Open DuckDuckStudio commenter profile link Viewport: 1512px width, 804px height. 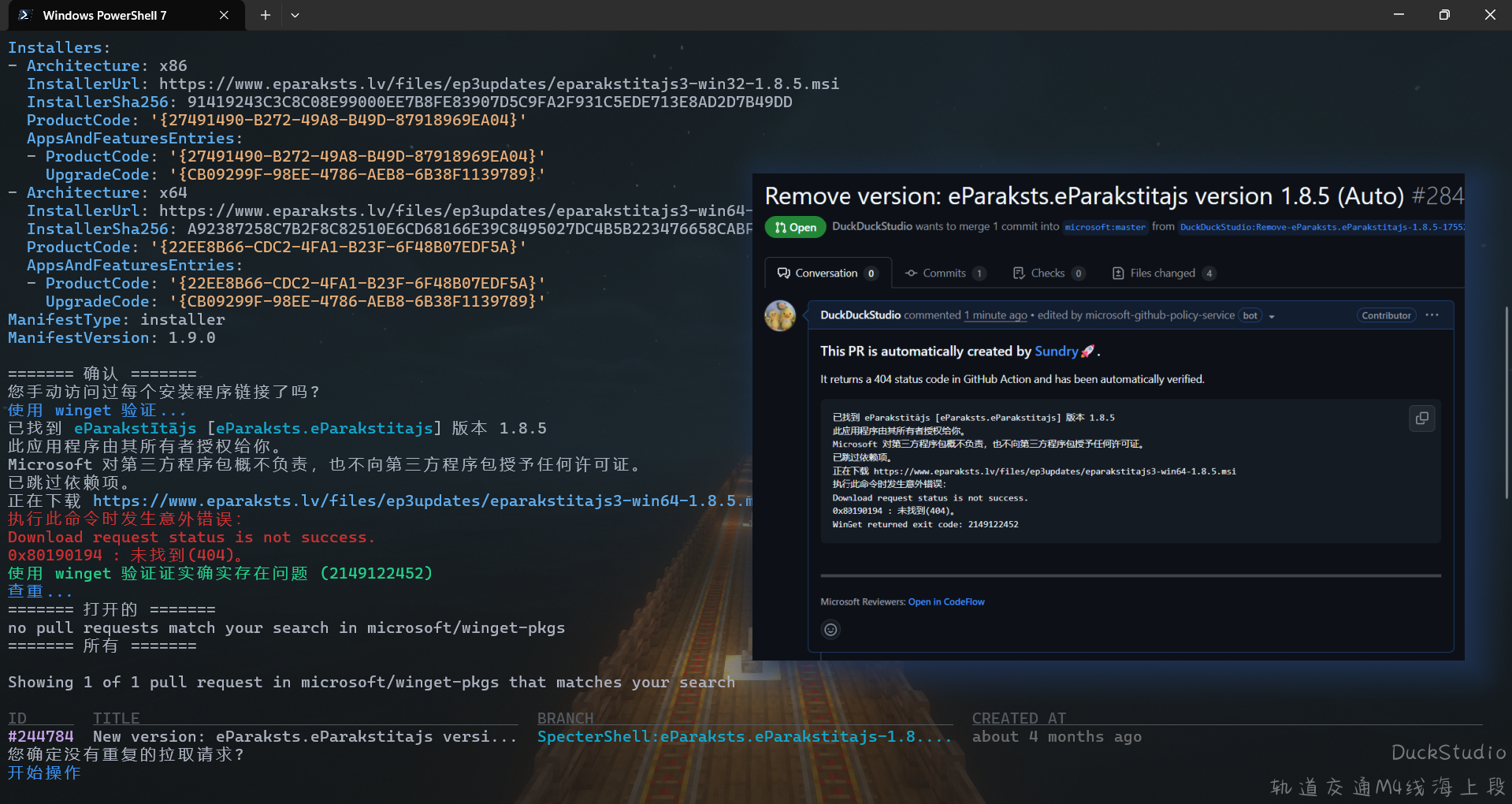(x=860, y=315)
